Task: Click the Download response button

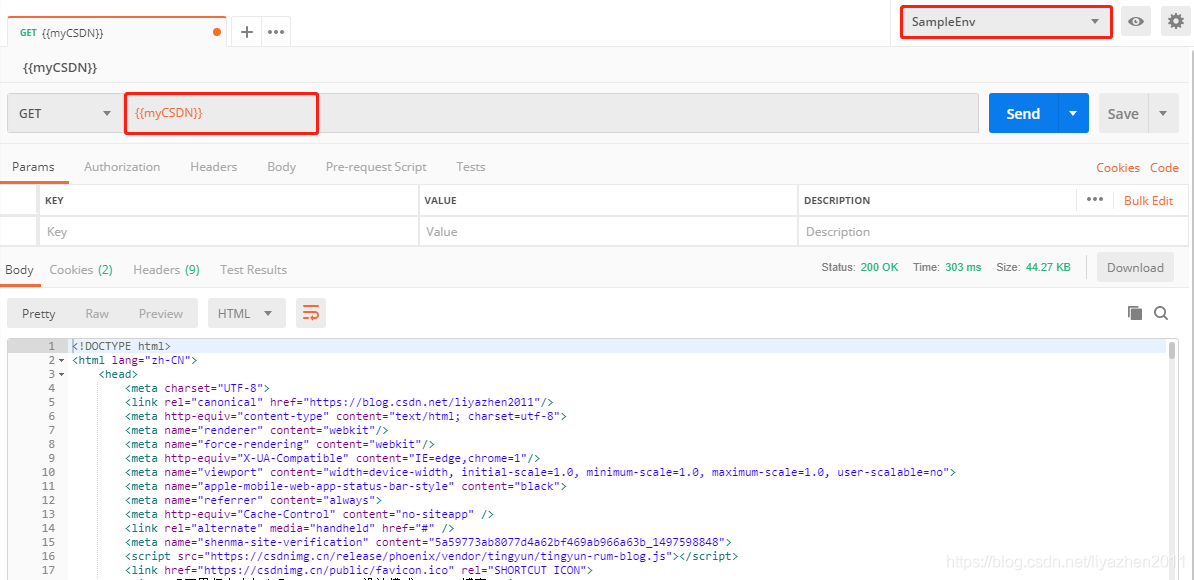Action: click(1135, 267)
